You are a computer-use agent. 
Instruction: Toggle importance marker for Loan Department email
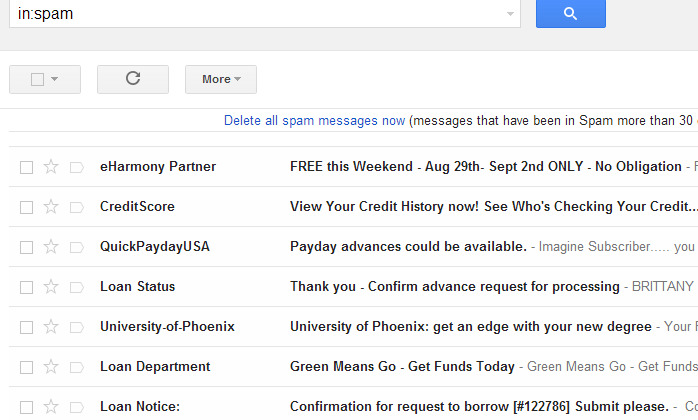pyautogui.click(x=77, y=367)
